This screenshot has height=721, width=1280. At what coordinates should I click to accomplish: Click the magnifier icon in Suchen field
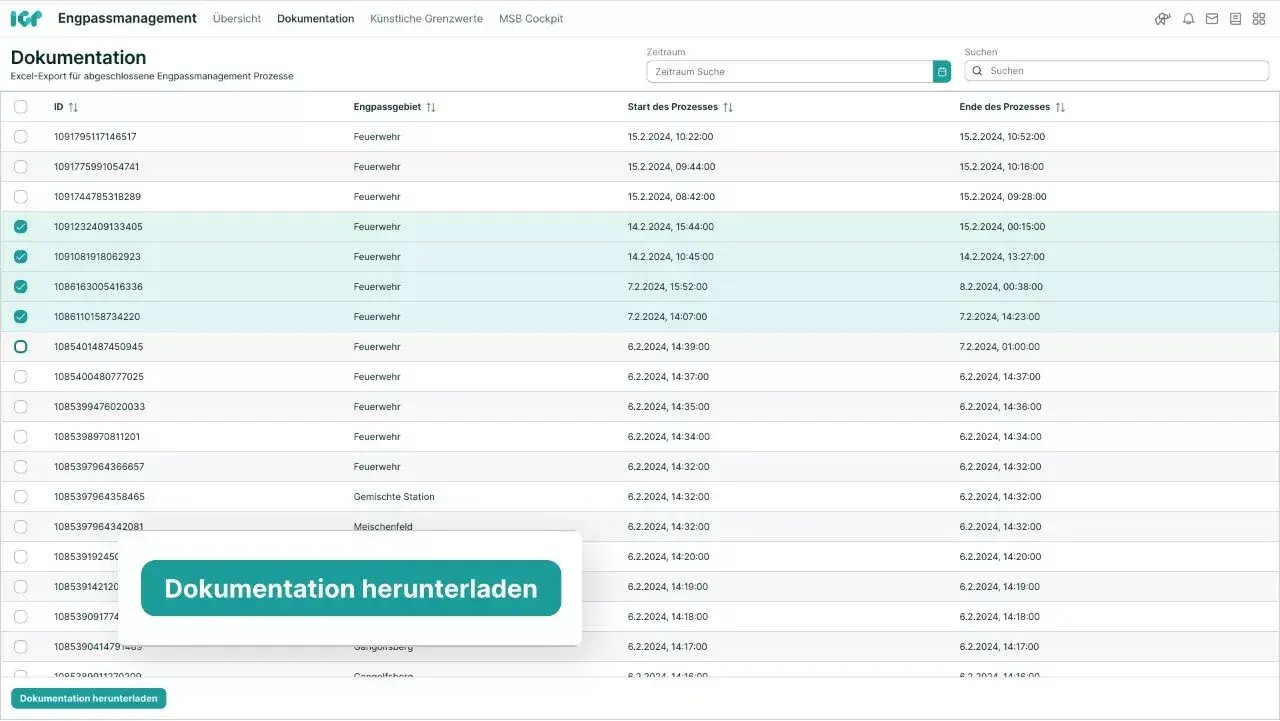(x=977, y=71)
